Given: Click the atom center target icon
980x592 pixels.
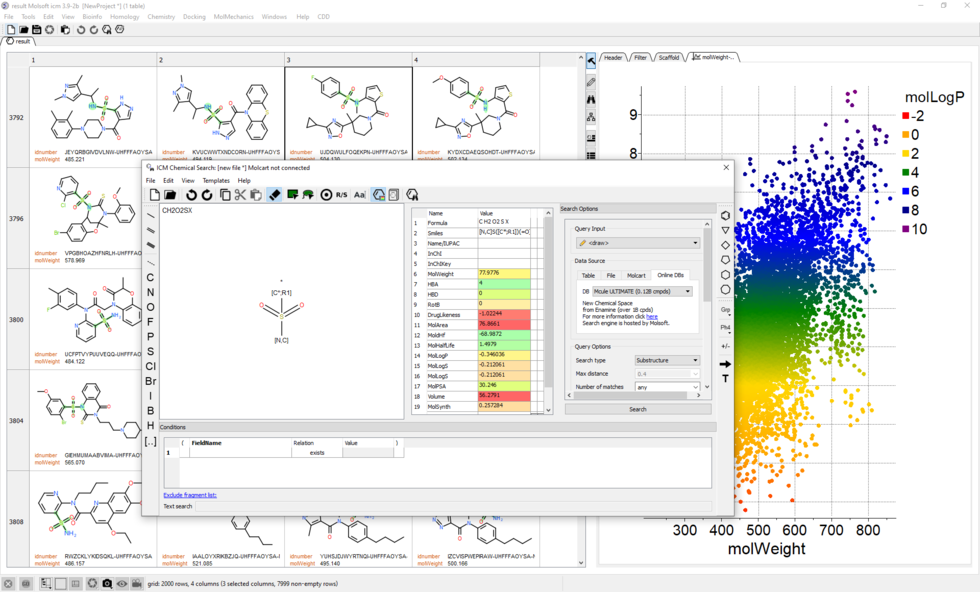Looking at the screenshot, I should coord(326,195).
